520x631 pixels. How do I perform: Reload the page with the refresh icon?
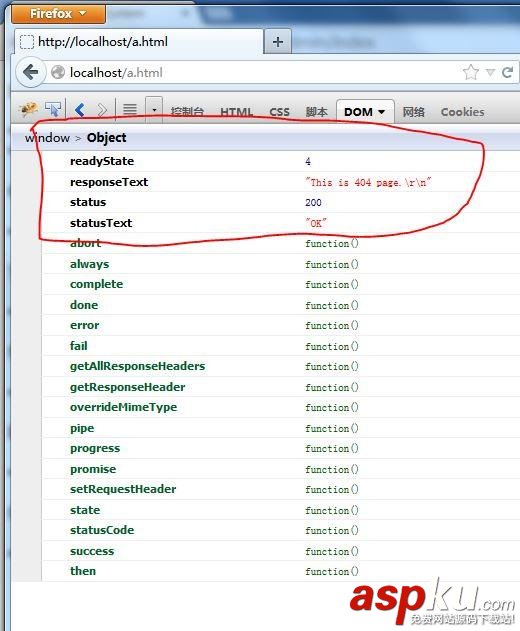pyautogui.click(x=507, y=72)
